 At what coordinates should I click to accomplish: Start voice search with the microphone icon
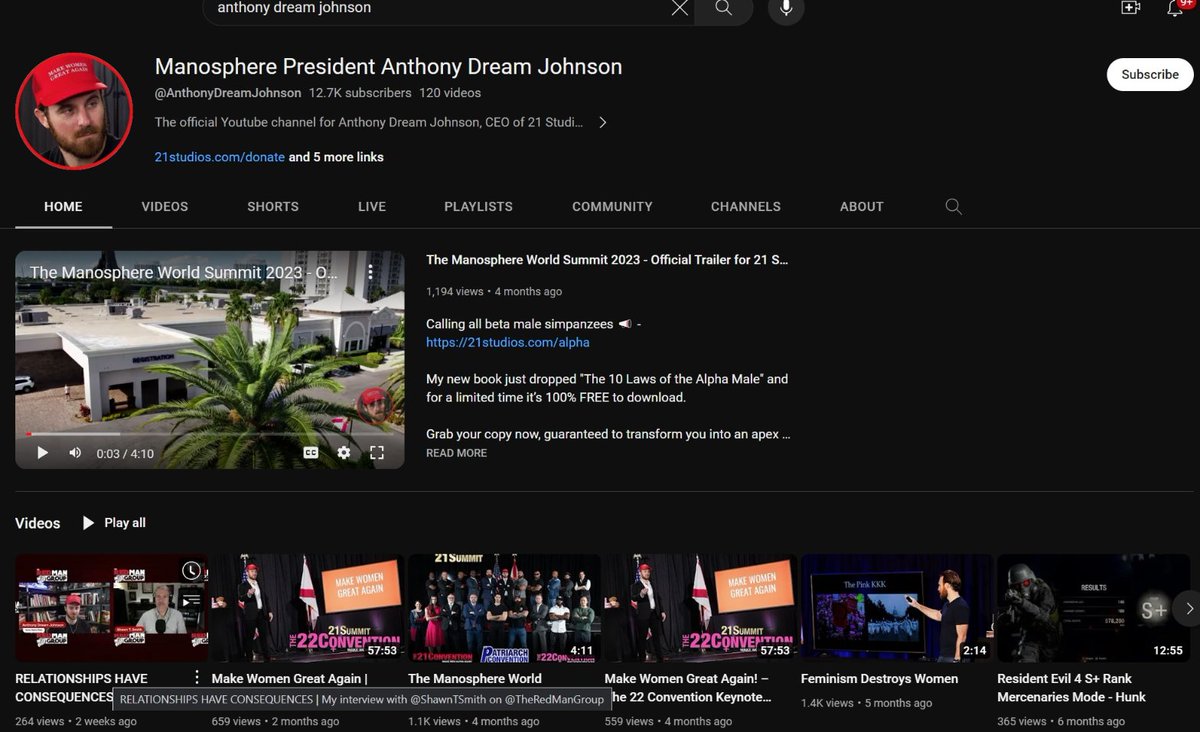pos(786,8)
